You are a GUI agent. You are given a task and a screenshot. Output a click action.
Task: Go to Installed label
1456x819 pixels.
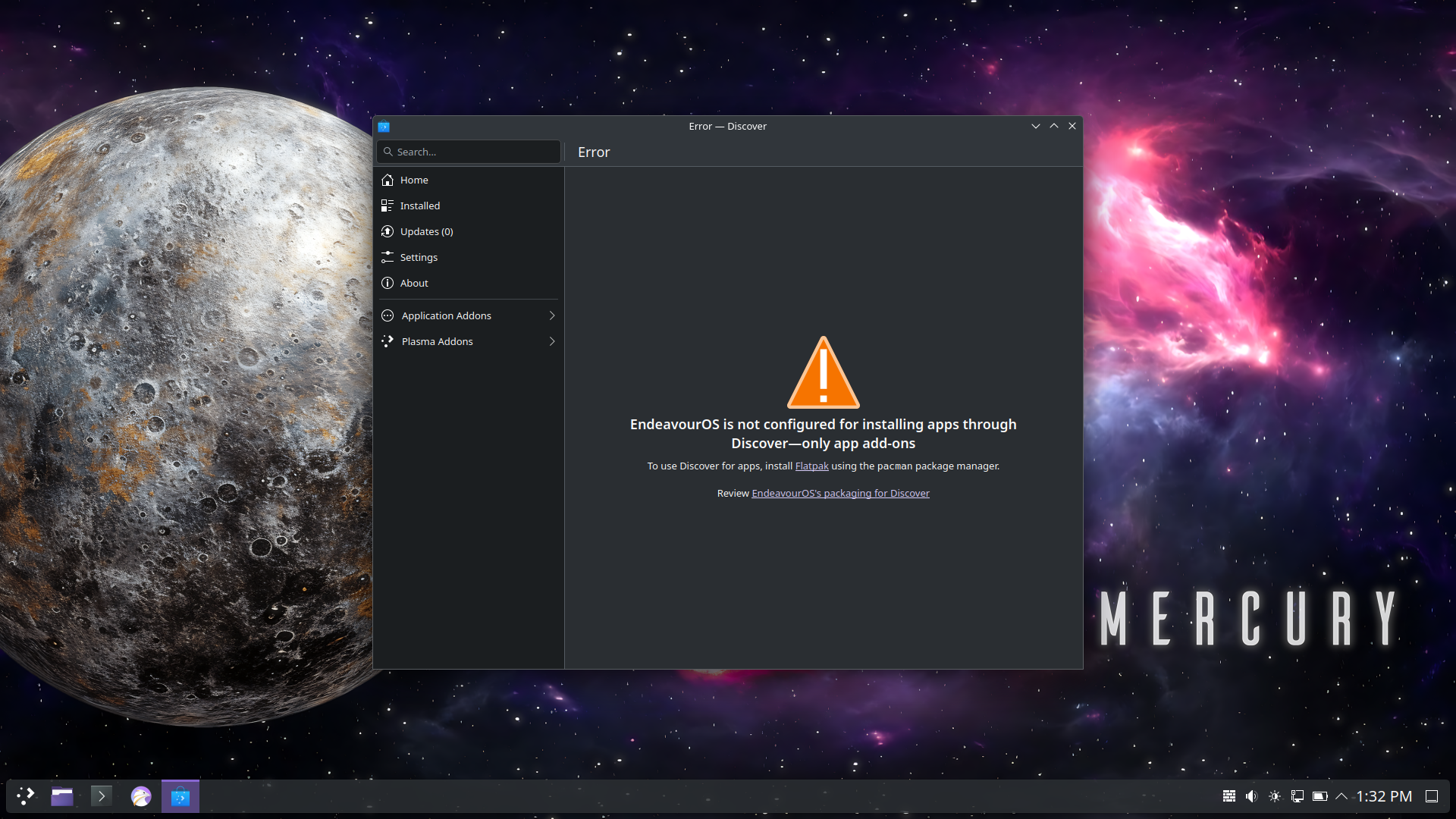tap(420, 206)
